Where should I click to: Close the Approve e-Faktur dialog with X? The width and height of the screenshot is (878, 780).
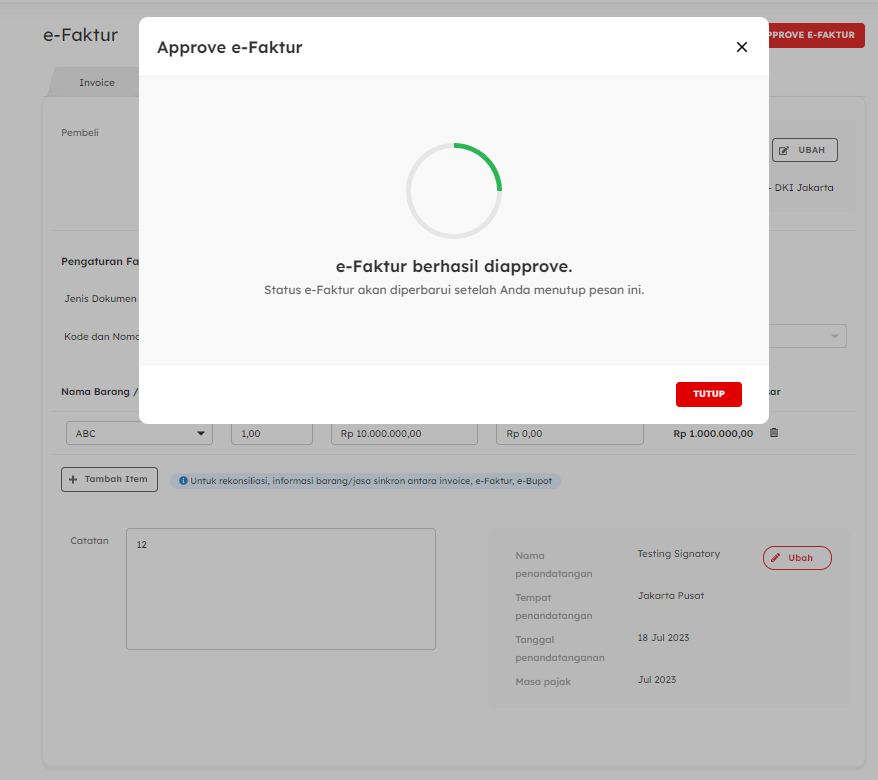(741, 47)
